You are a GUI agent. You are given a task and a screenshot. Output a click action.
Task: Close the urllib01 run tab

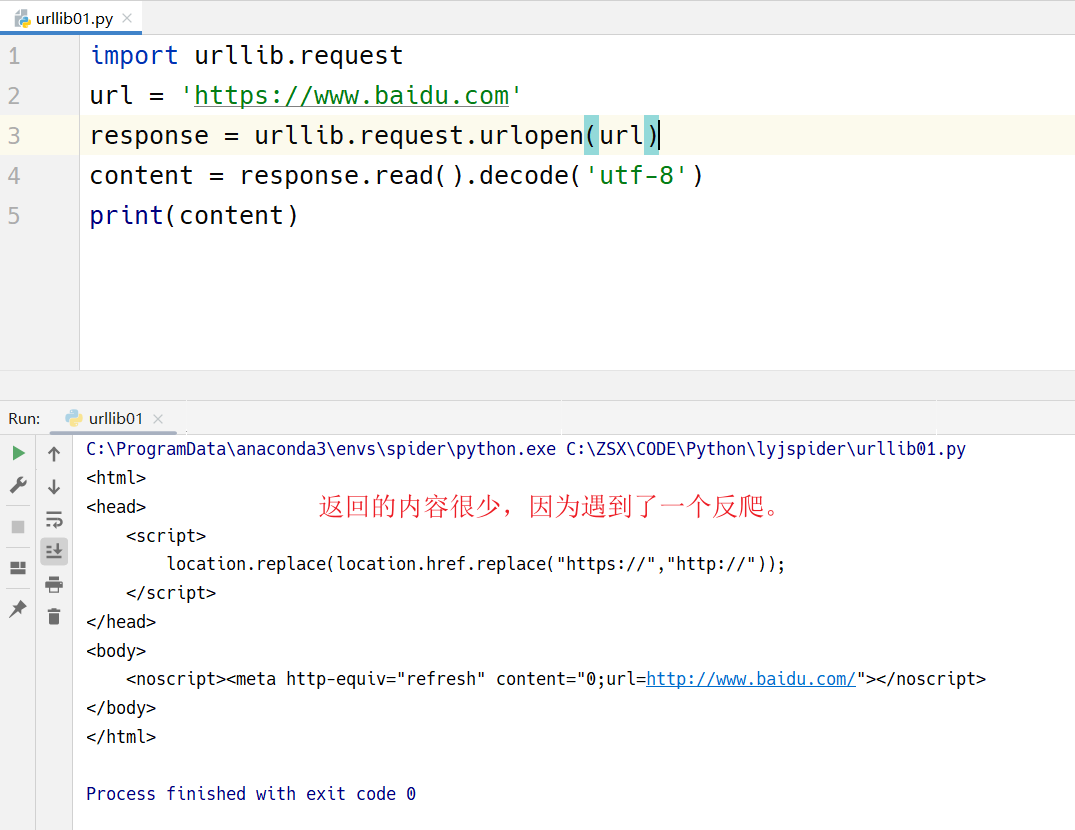point(158,419)
